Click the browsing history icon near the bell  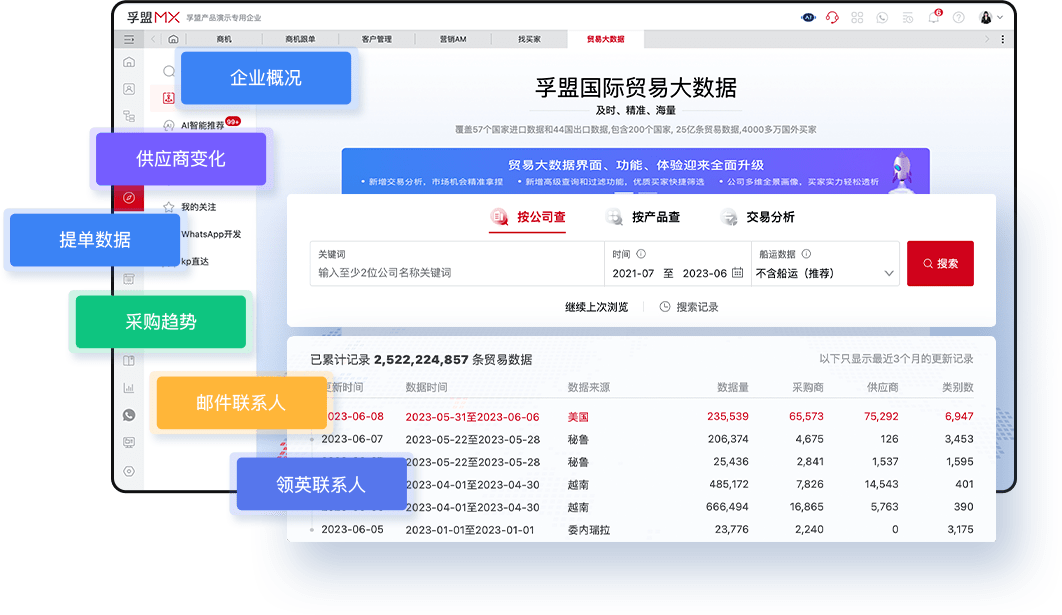pos(908,17)
